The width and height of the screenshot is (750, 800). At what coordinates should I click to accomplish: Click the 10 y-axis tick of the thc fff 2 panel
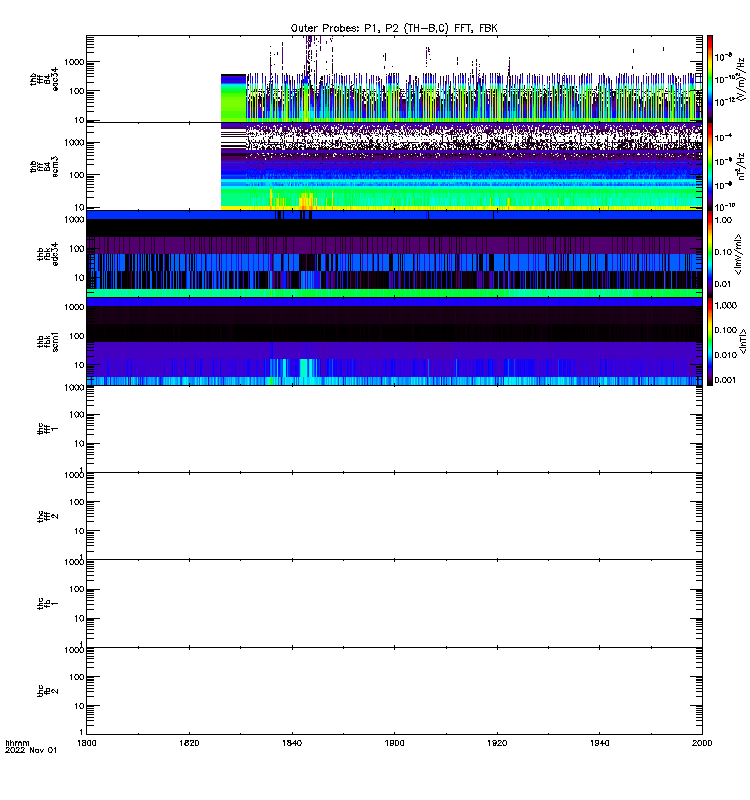pos(79,531)
